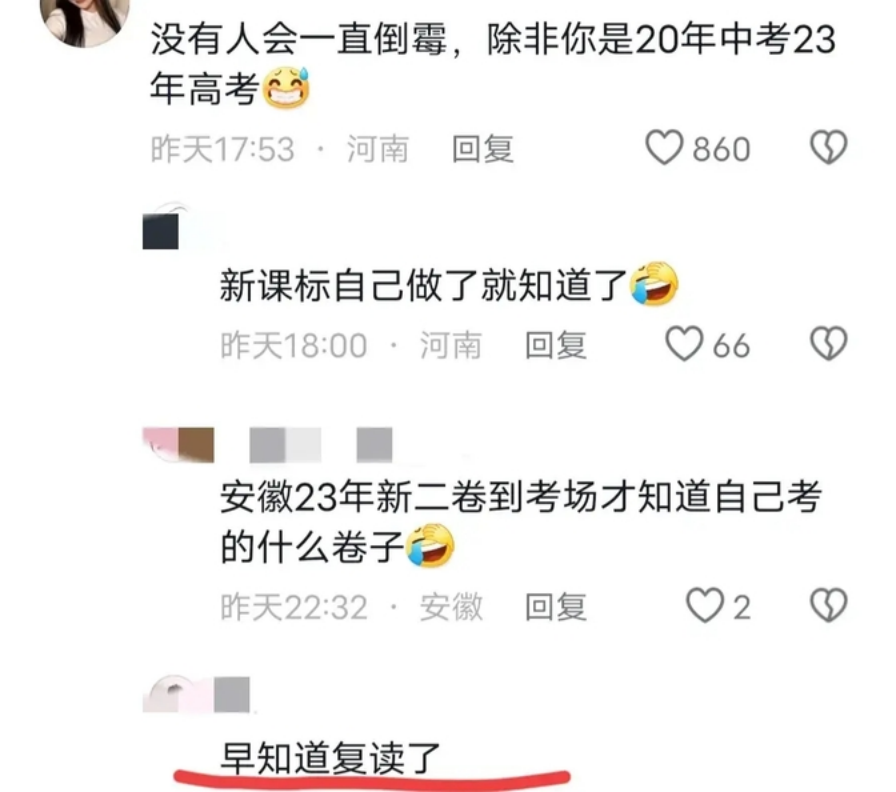Tap the 860 like count
This screenshot has width=896, height=792.
(x=721, y=149)
